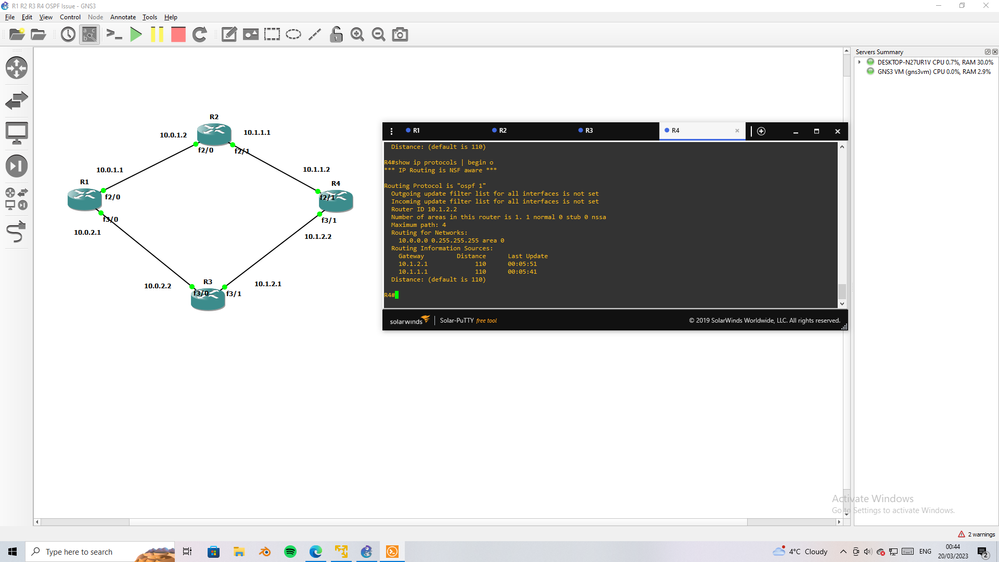Select router R4 in the topology
999x562 pixels.
coord(336,201)
